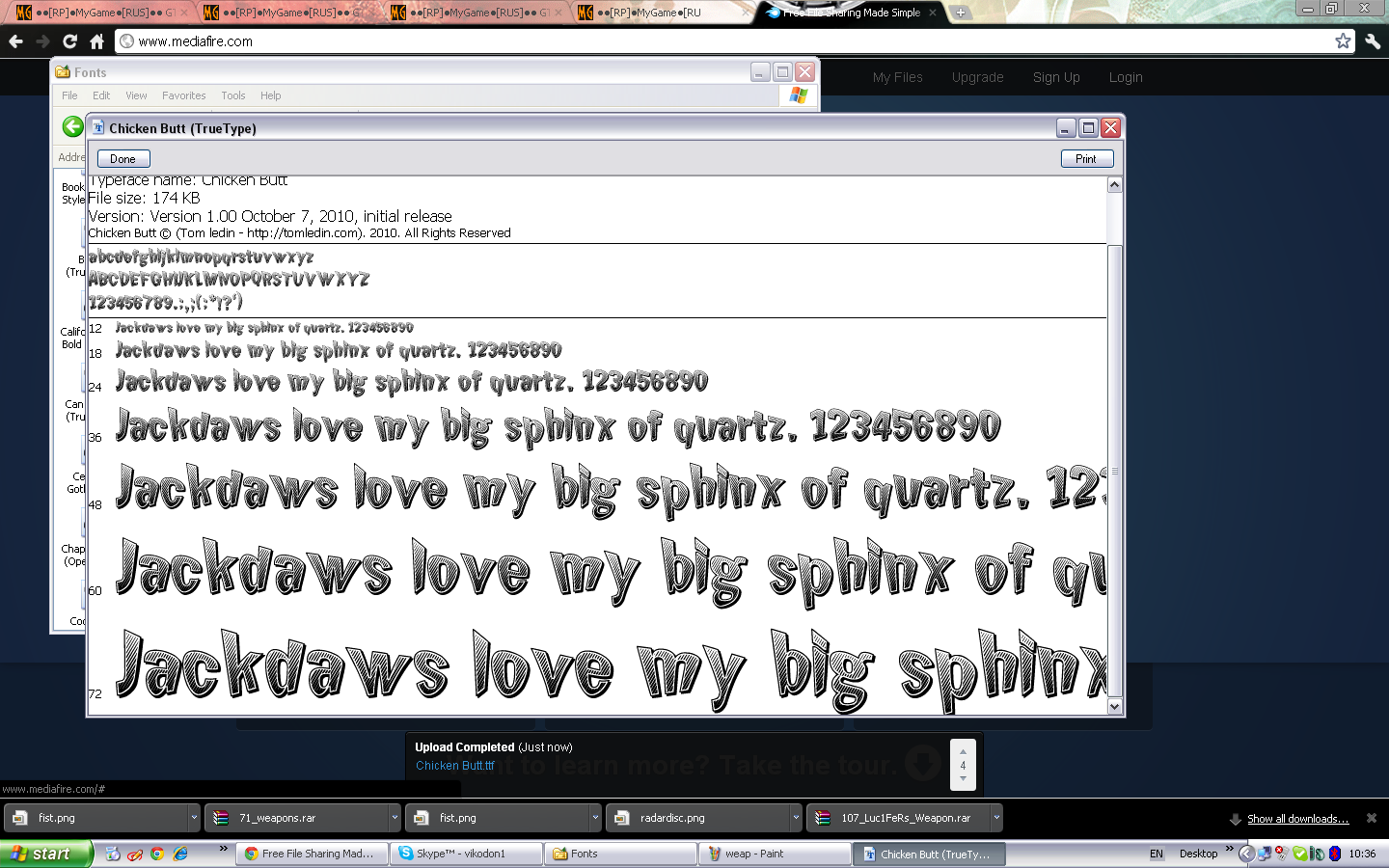Click the browser back arrow
Image resolution: width=1389 pixels, height=868 pixels.
pyautogui.click(x=15, y=41)
